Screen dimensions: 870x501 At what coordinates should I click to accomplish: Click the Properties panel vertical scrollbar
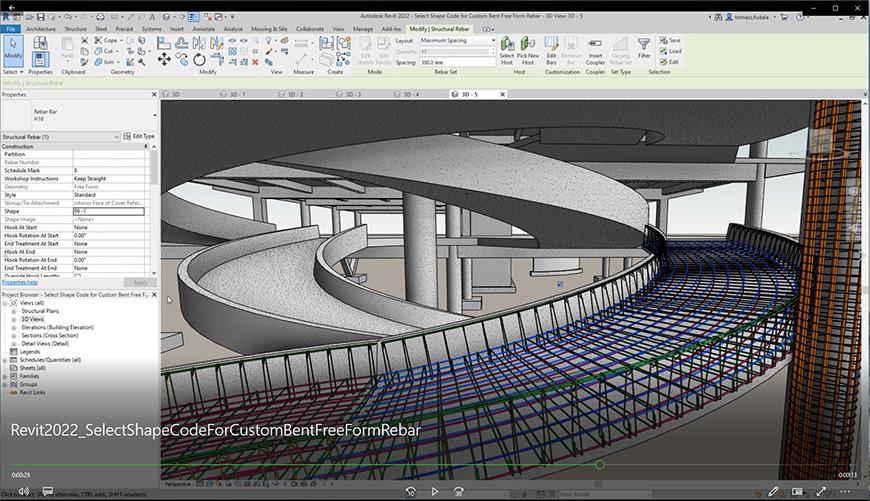click(154, 168)
